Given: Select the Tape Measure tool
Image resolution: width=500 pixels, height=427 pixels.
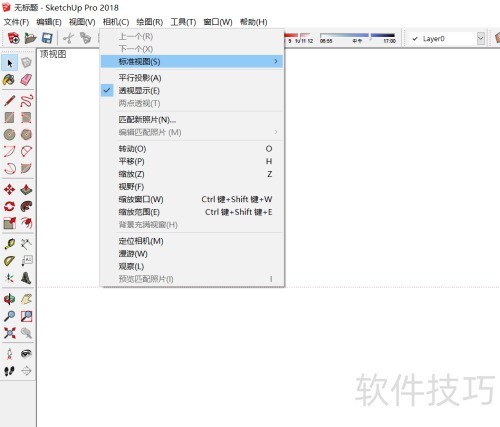Looking at the screenshot, I should tap(10, 244).
